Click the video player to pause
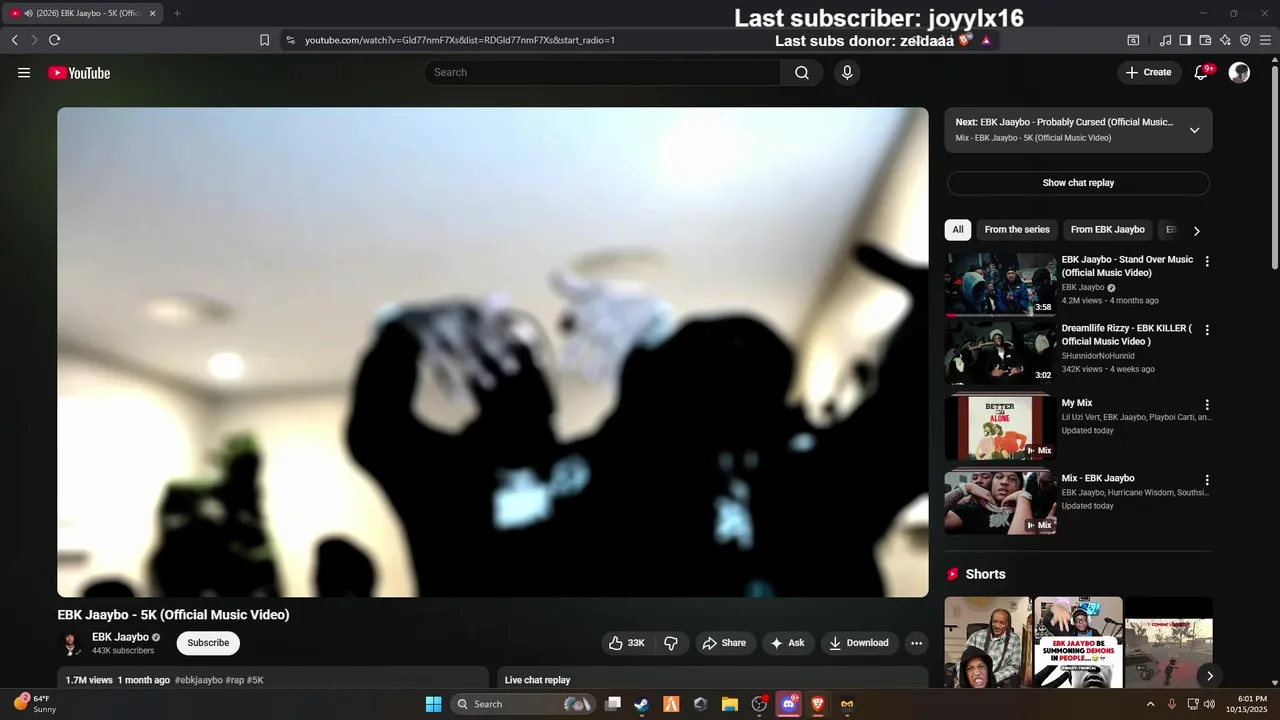The width and height of the screenshot is (1280, 720). tap(492, 352)
